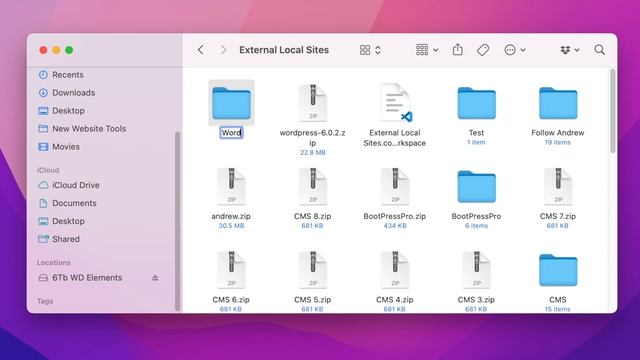The width and height of the screenshot is (640, 360).
Task: Select External Local Sites workspace file
Action: (395, 103)
